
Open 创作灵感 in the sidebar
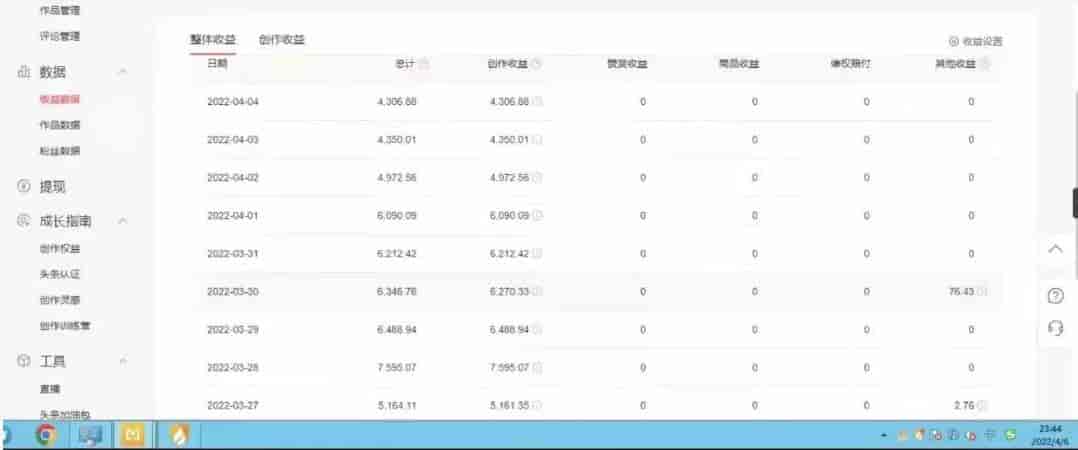click(x=60, y=300)
